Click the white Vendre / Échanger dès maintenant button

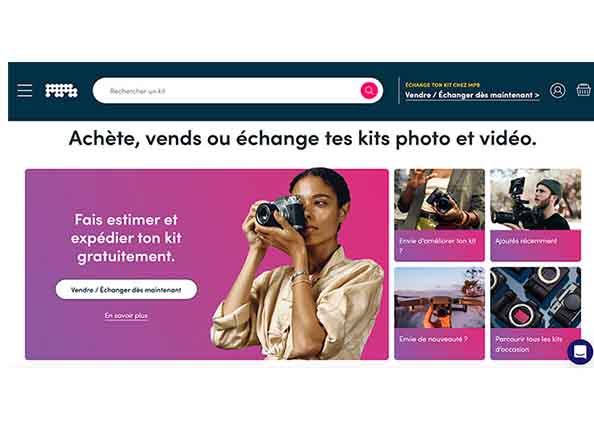coord(126,290)
